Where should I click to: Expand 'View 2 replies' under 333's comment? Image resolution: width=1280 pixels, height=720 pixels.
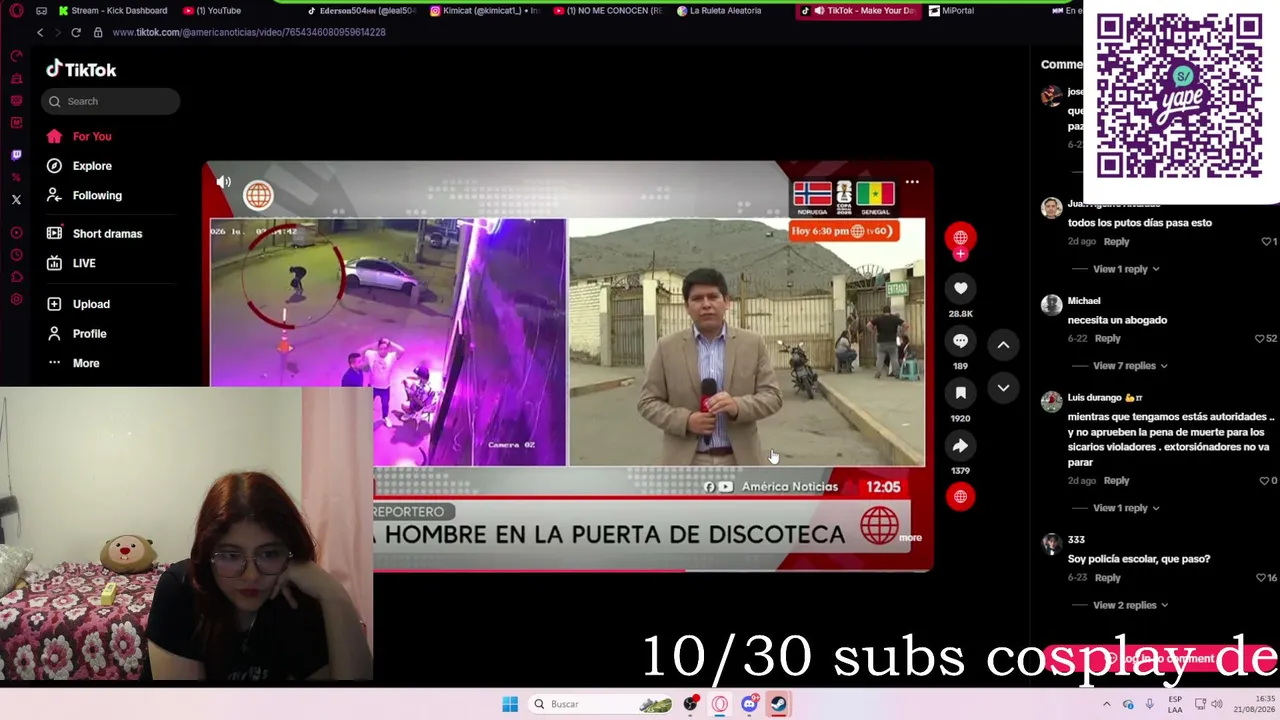point(1130,605)
